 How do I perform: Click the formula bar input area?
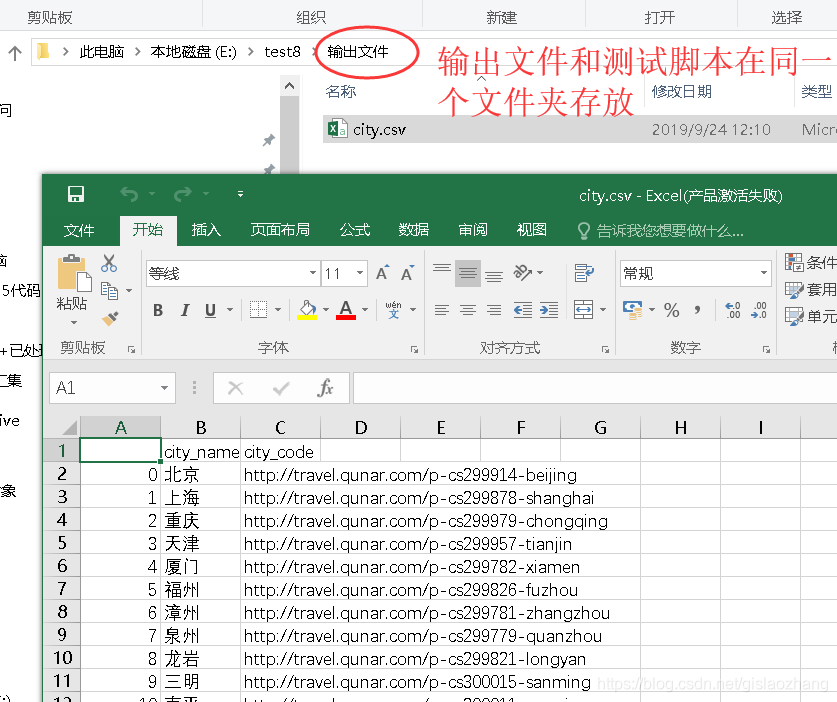pos(595,388)
